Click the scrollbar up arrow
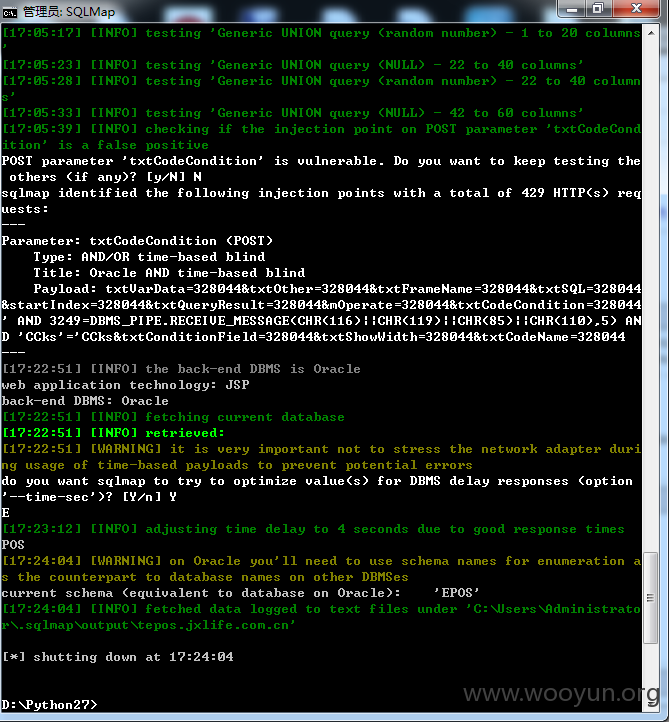Screen dimensions: 669x722 pos(651,34)
